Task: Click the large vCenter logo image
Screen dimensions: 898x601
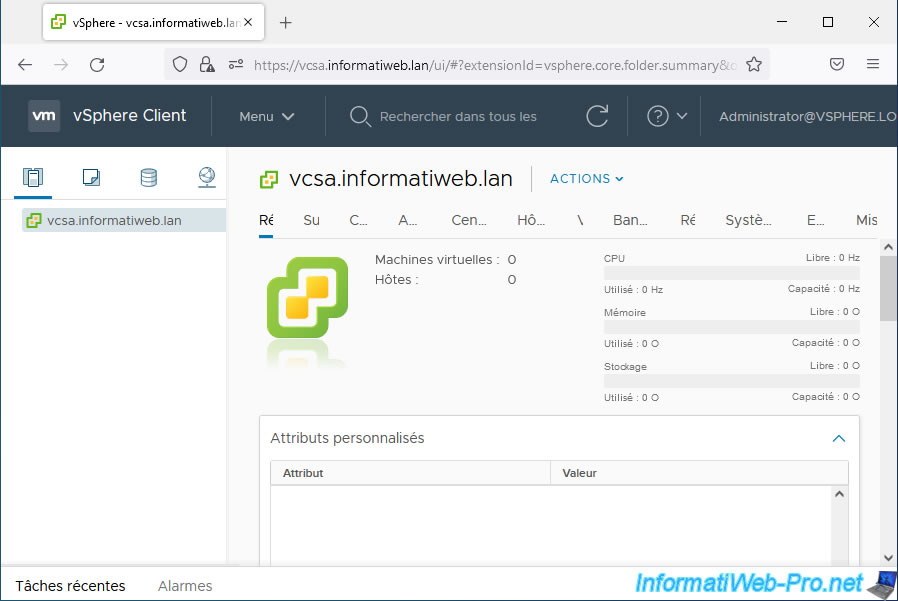Action: click(x=308, y=298)
